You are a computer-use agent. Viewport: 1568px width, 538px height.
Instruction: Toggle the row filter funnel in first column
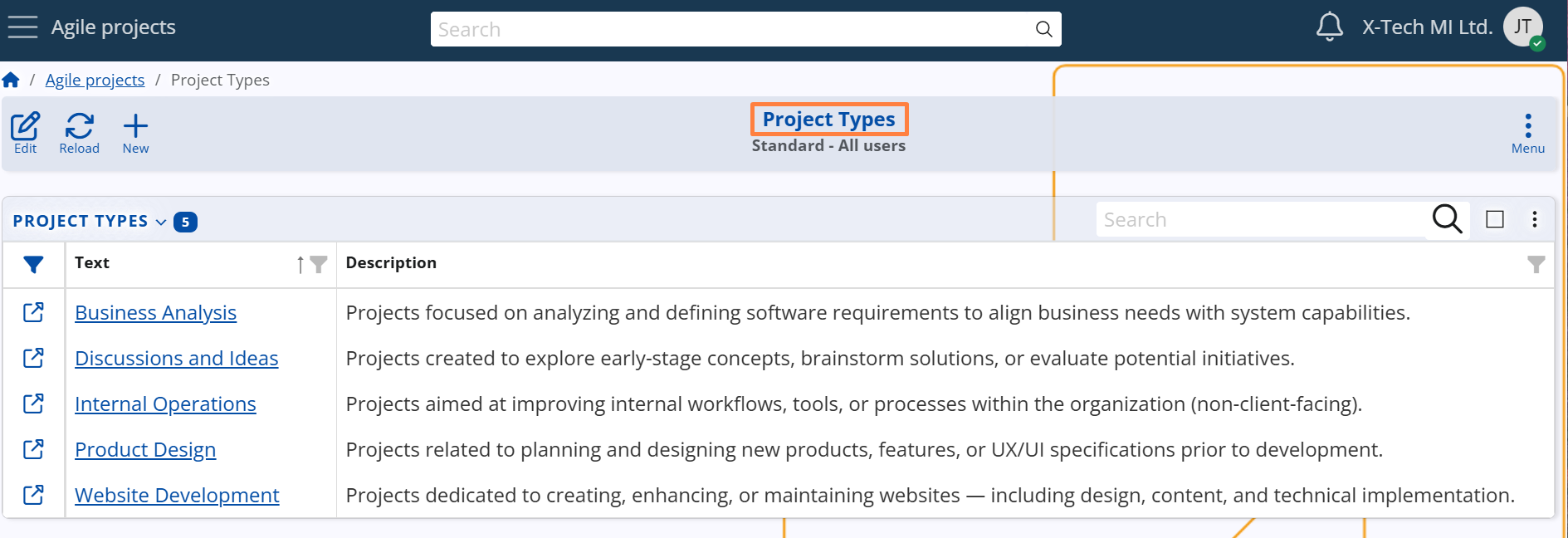pyautogui.click(x=33, y=264)
